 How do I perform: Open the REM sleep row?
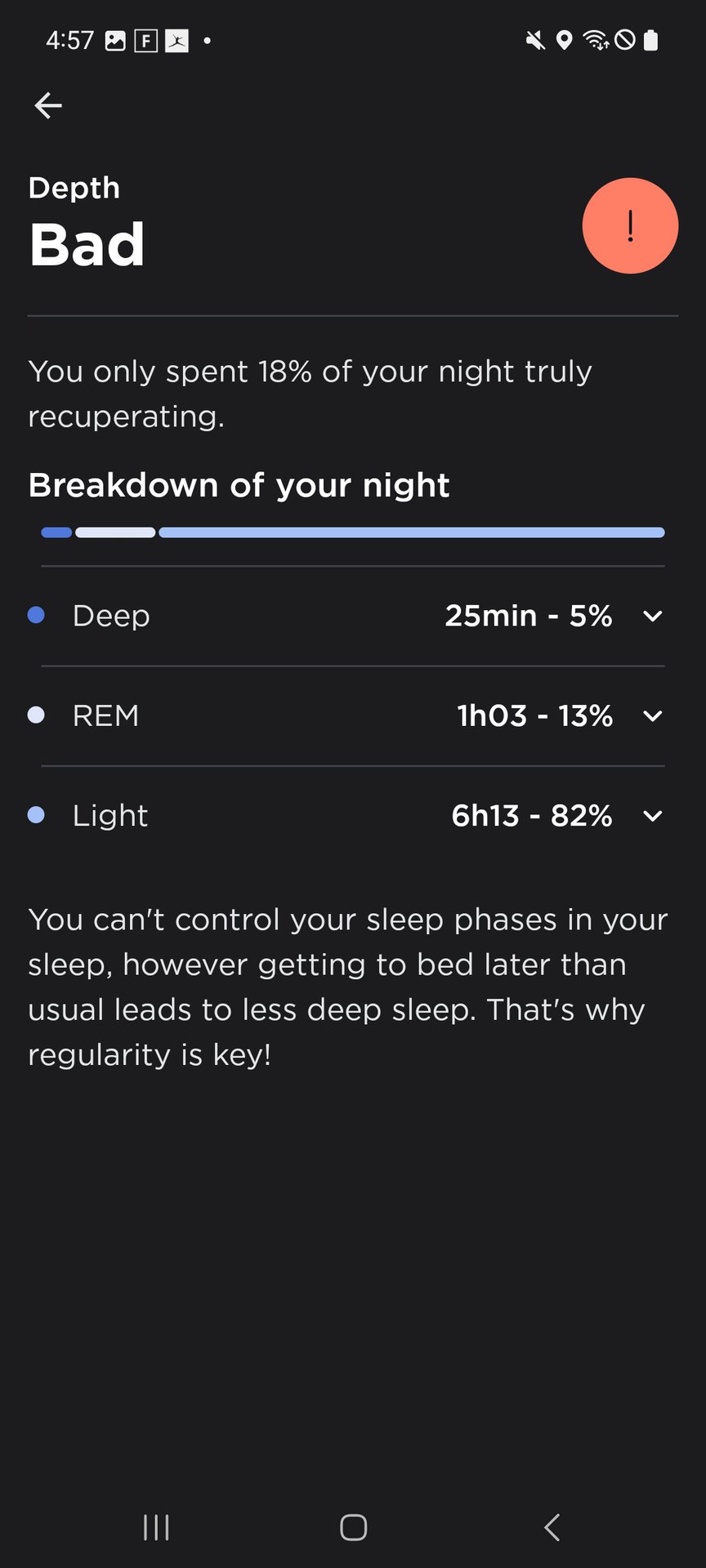(327, 716)
